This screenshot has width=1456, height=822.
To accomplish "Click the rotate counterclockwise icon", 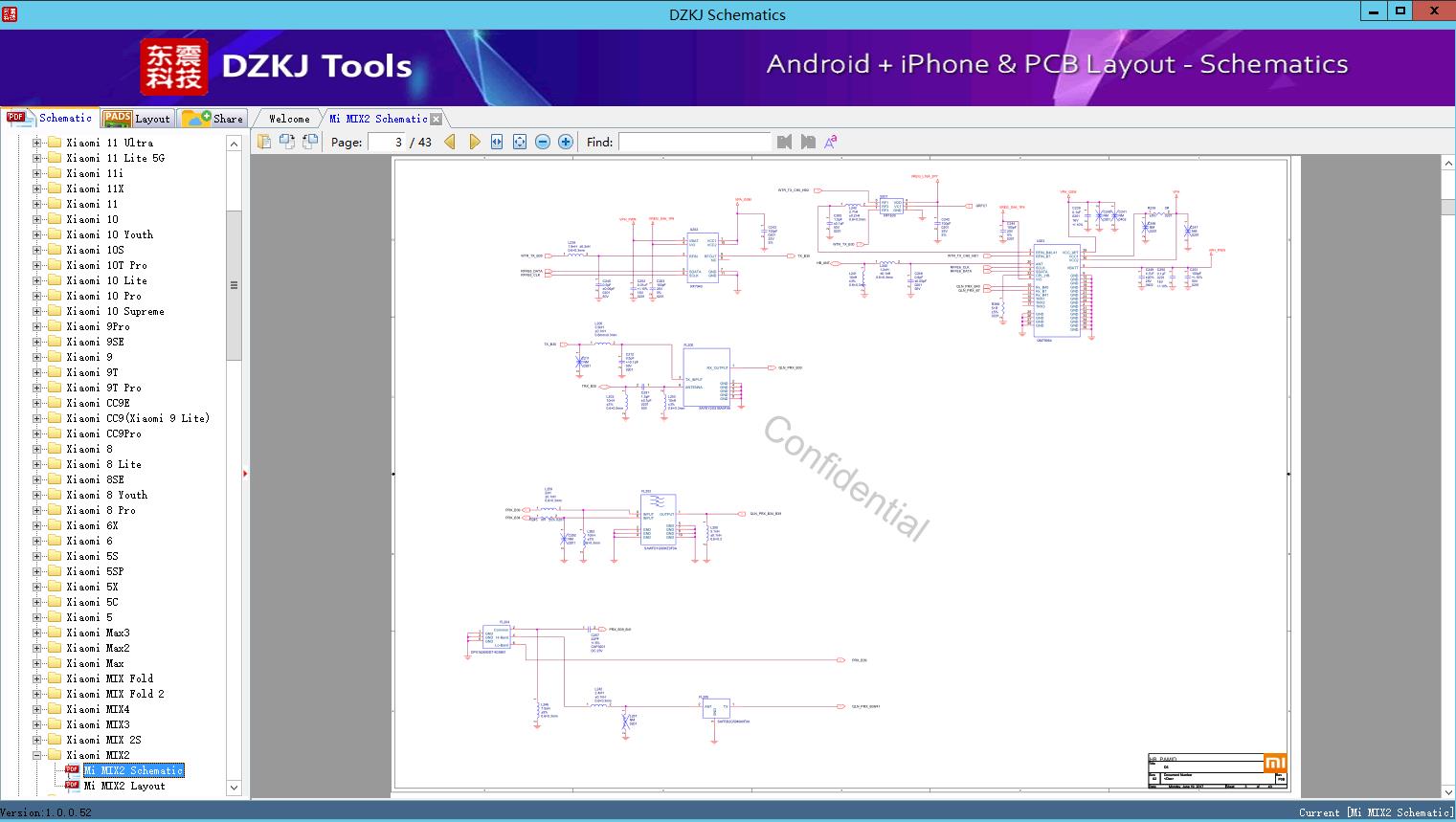I will [287, 142].
